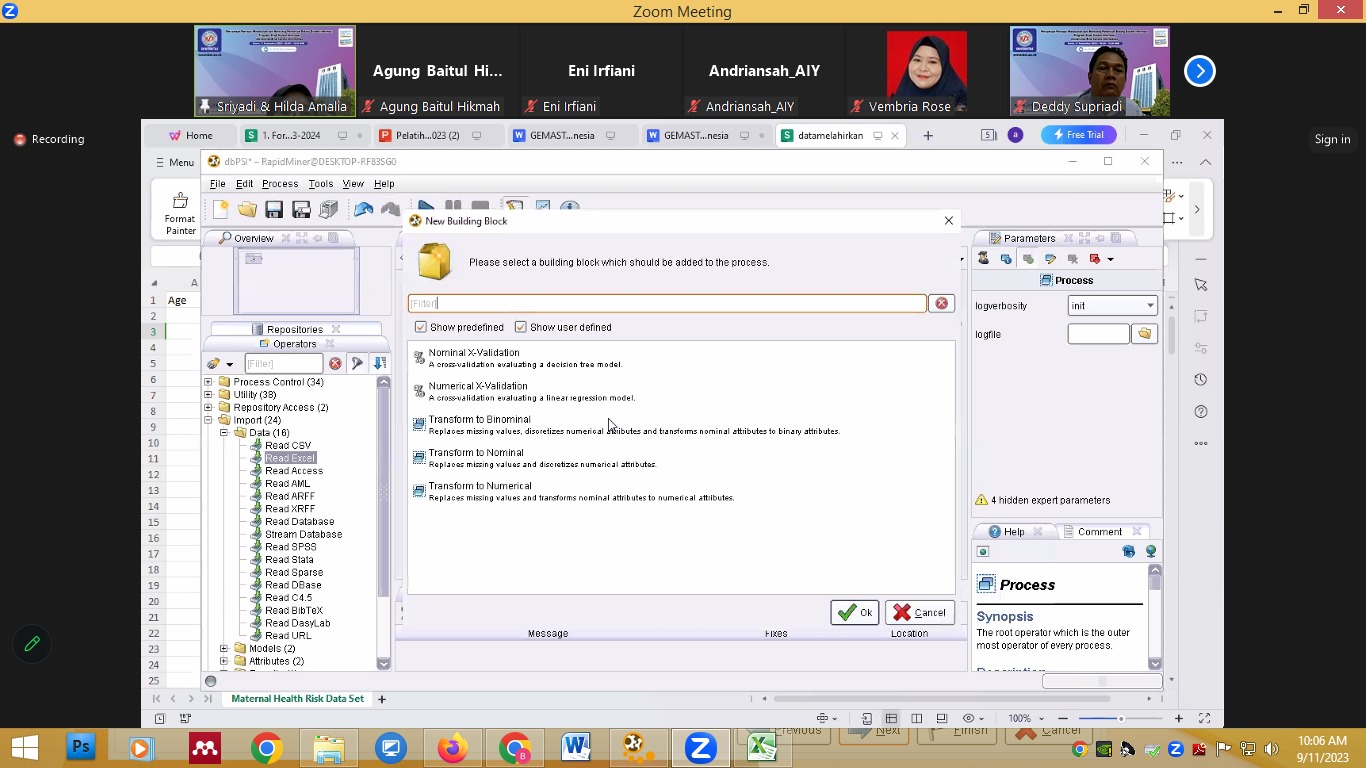Image resolution: width=1366 pixels, height=768 pixels.
Task: Expand the Utility (38) folder
Action: [x=208, y=395]
